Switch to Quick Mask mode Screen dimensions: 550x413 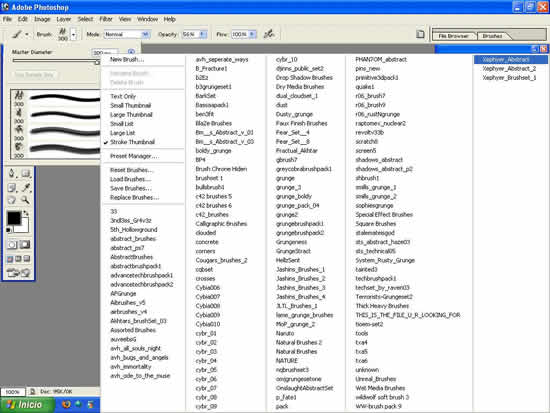pyautogui.click(x=25, y=245)
